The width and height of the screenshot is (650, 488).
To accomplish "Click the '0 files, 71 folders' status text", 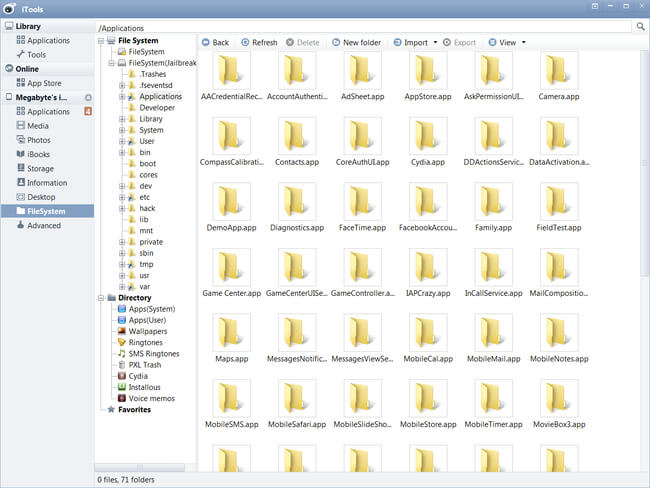I will click(126, 480).
